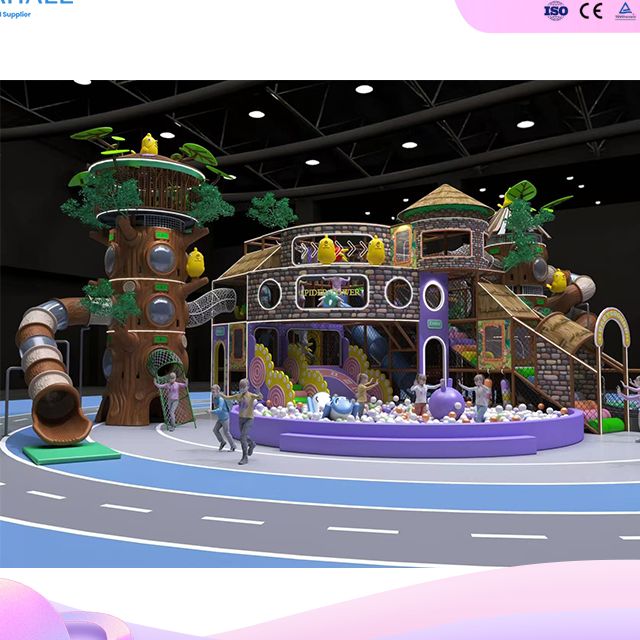Click the yellow chick atop the treehouse
The image size is (640, 640).
[x=149, y=145]
